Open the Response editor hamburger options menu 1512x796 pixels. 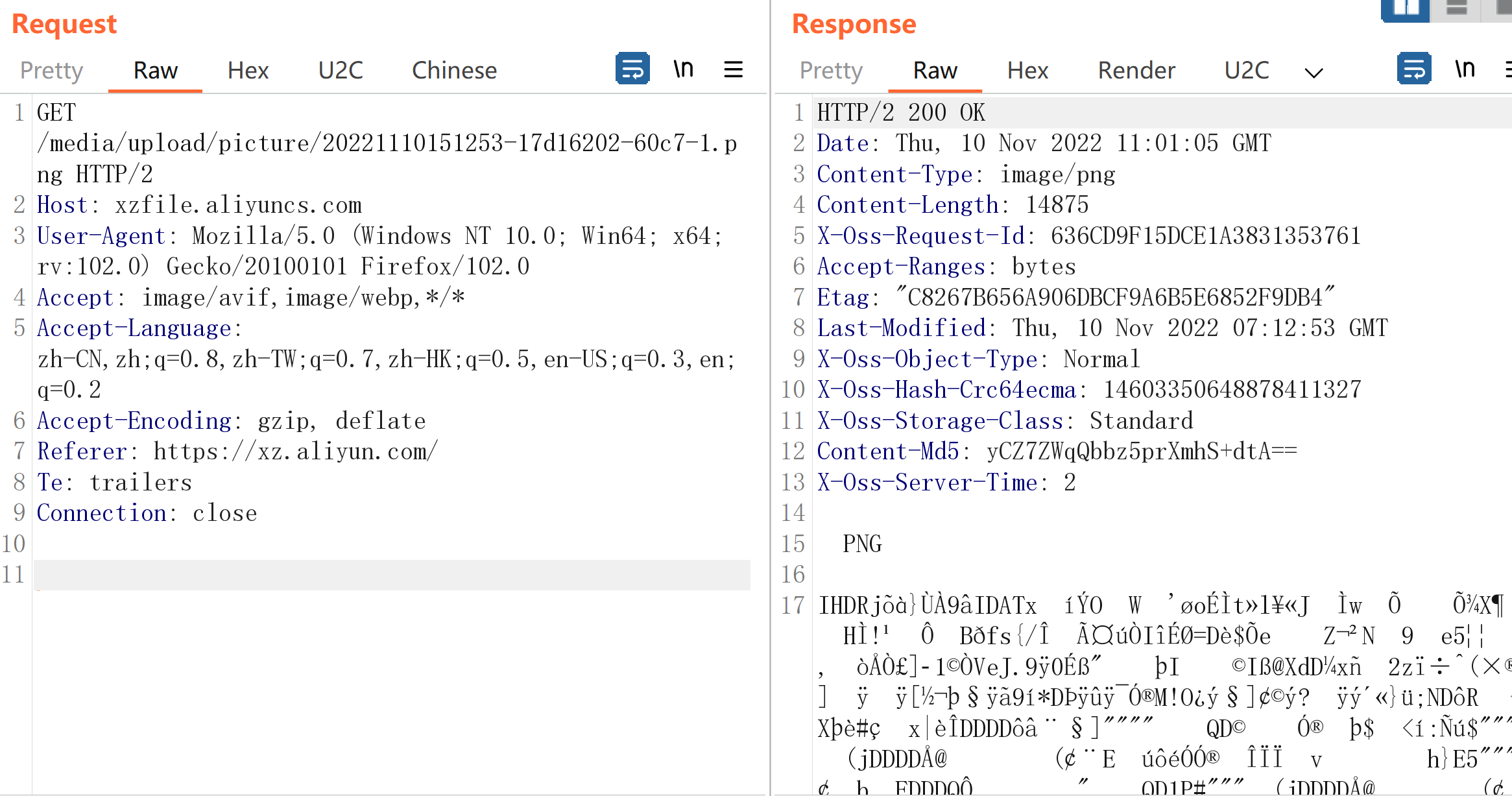click(1509, 68)
